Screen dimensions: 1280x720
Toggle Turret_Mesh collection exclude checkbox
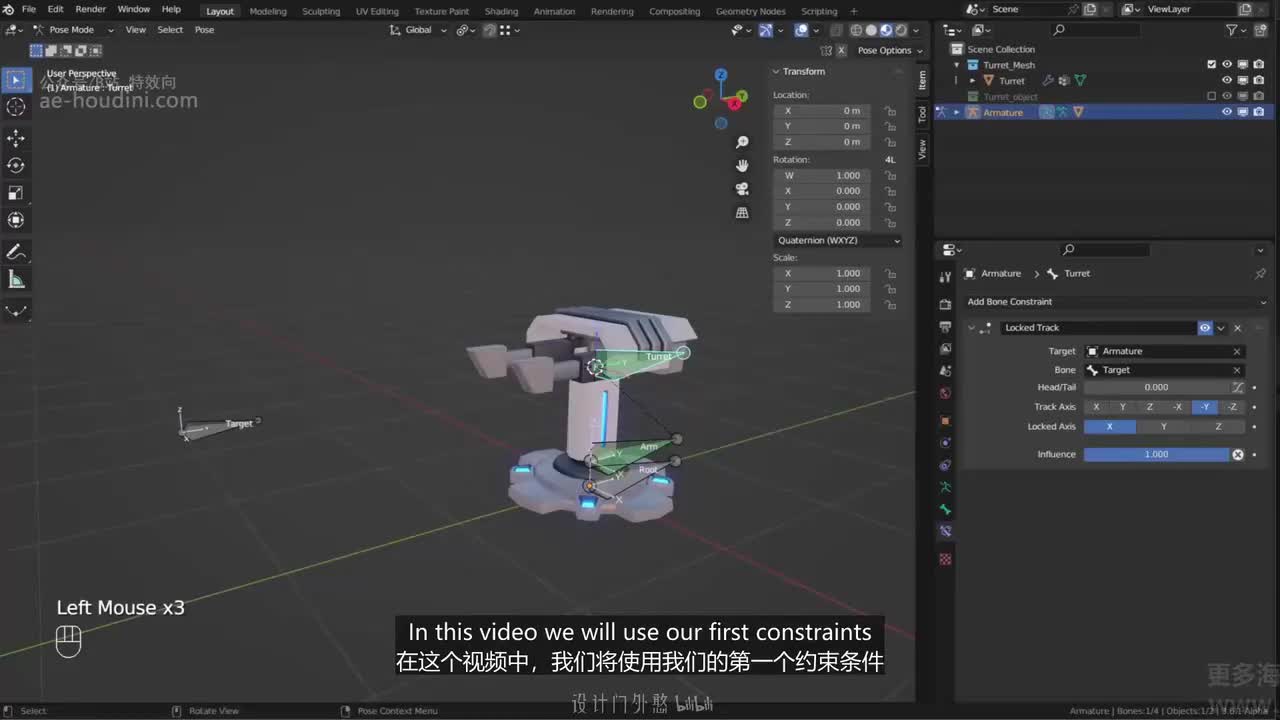point(1211,65)
